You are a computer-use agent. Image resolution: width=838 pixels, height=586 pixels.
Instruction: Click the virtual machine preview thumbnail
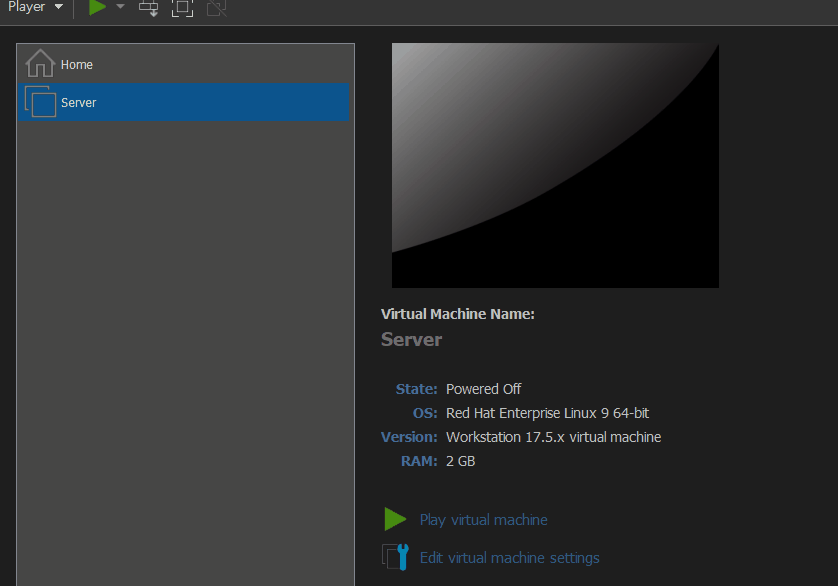[x=555, y=166]
